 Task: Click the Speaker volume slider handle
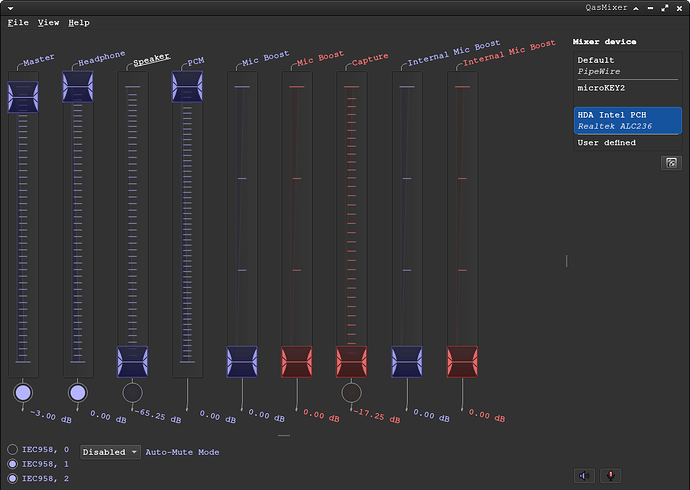click(x=132, y=362)
